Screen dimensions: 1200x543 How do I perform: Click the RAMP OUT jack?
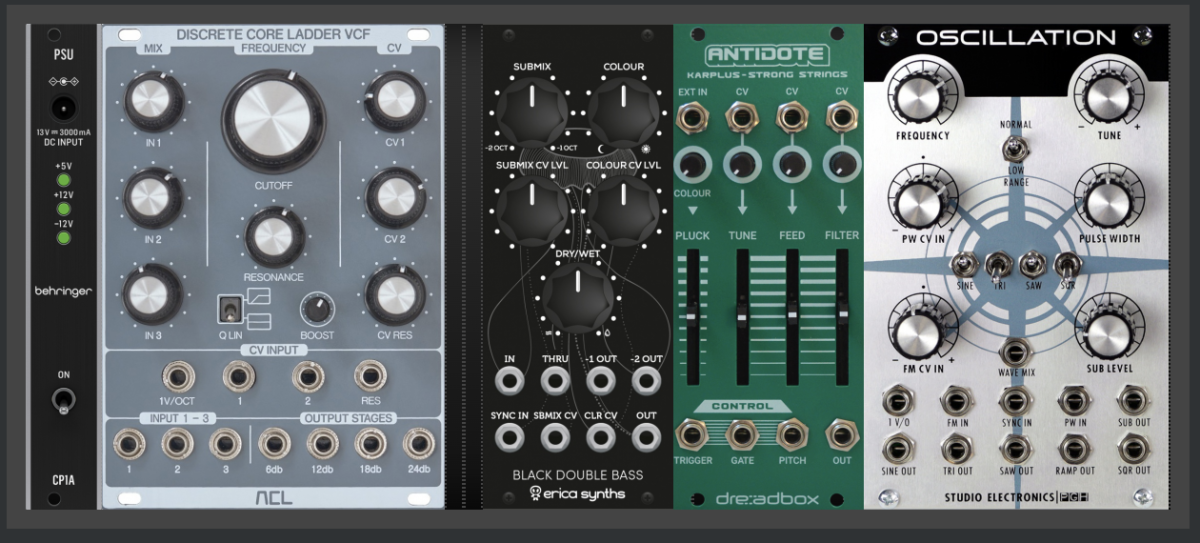1074,449
